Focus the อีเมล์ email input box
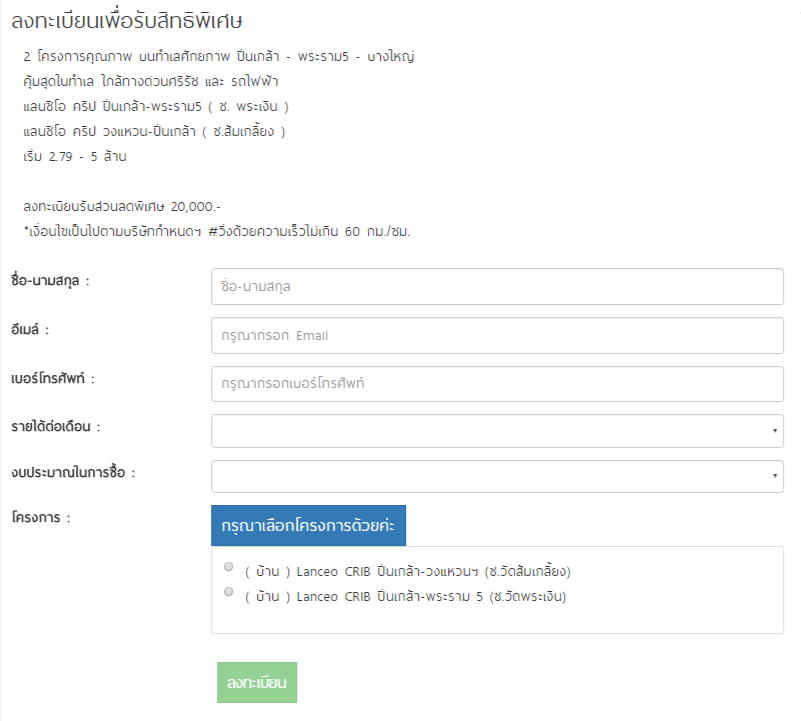This screenshot has height=721, width=801. pyautogui.click(x=497, y=336)
